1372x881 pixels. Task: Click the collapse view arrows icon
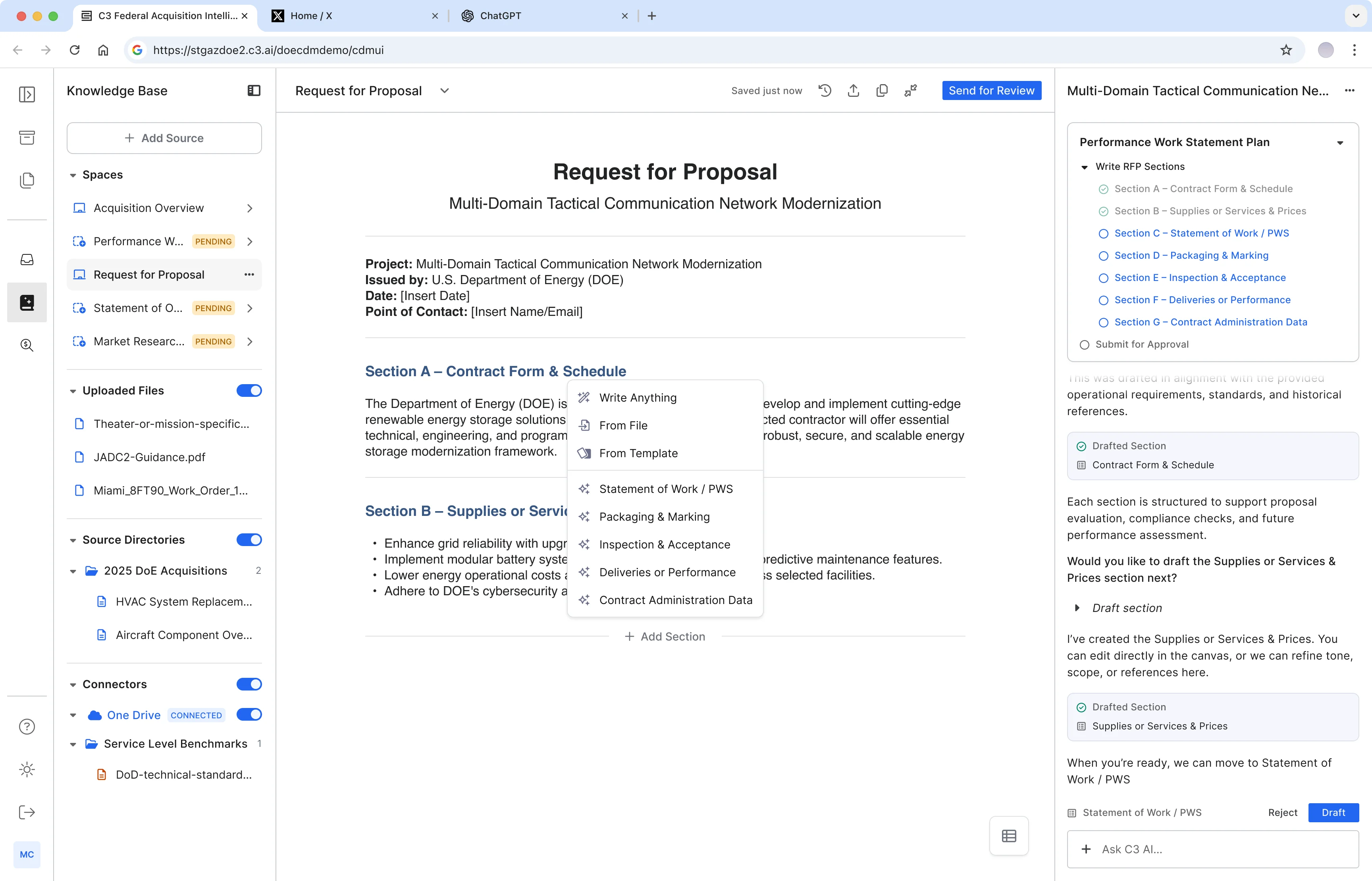tap(910, 90)
